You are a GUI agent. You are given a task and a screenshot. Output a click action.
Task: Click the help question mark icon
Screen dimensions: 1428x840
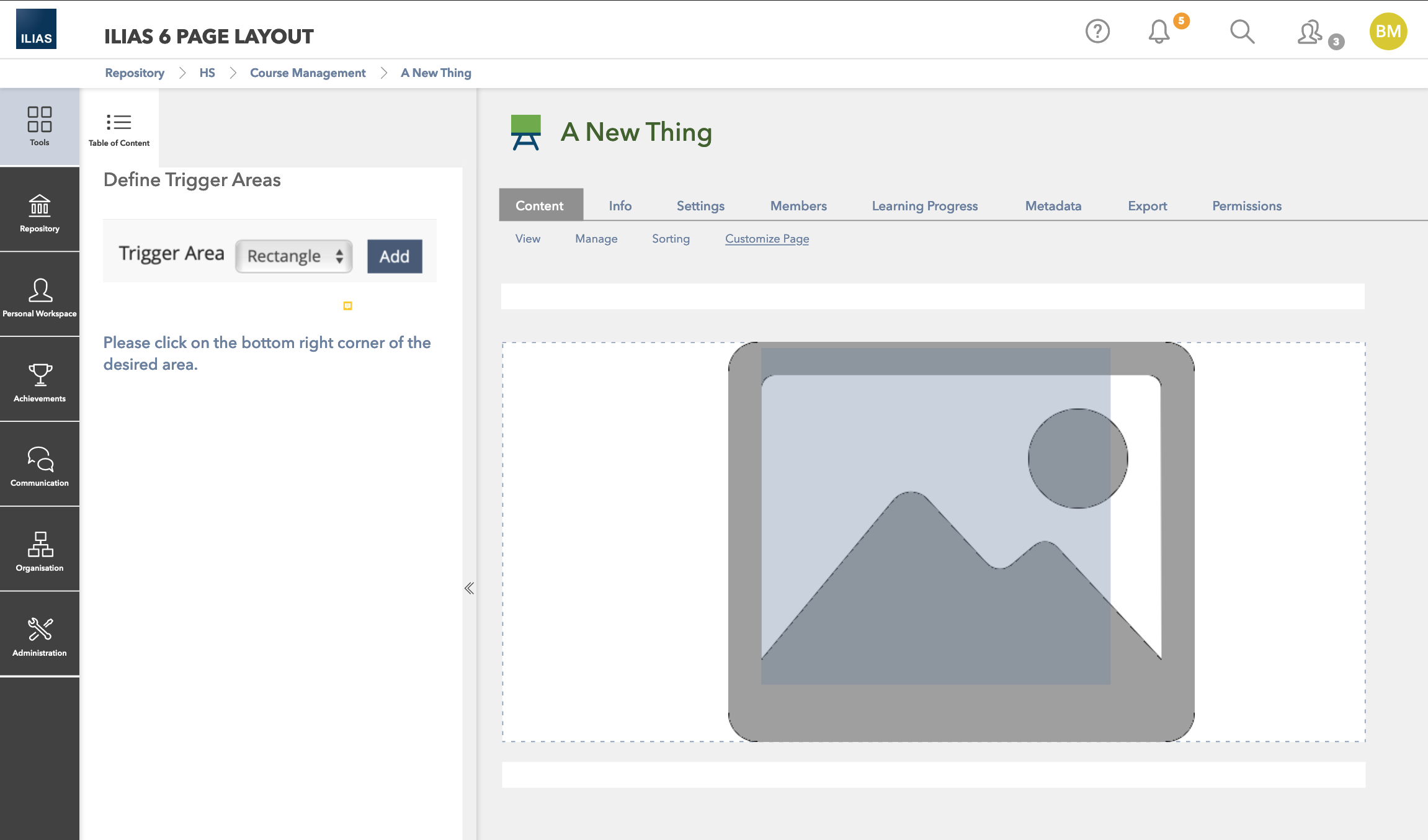pyautogui.click(x=1097, y=31)
